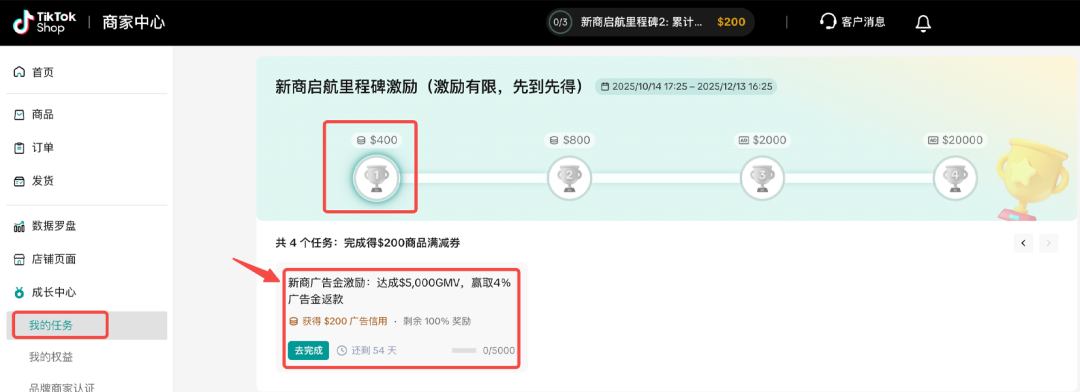Screen dimensions: 1080x392
Task: Click 客户消息 in the top bar
Action: [x=863, y=22]
